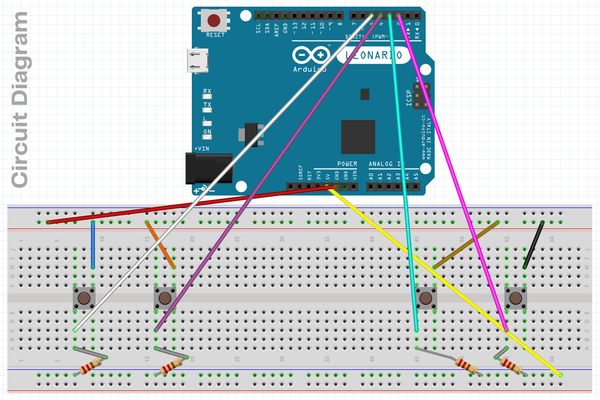Click the VIN pin label on power header
This screenshot has height=400, width=600.
tap(355, 176)
